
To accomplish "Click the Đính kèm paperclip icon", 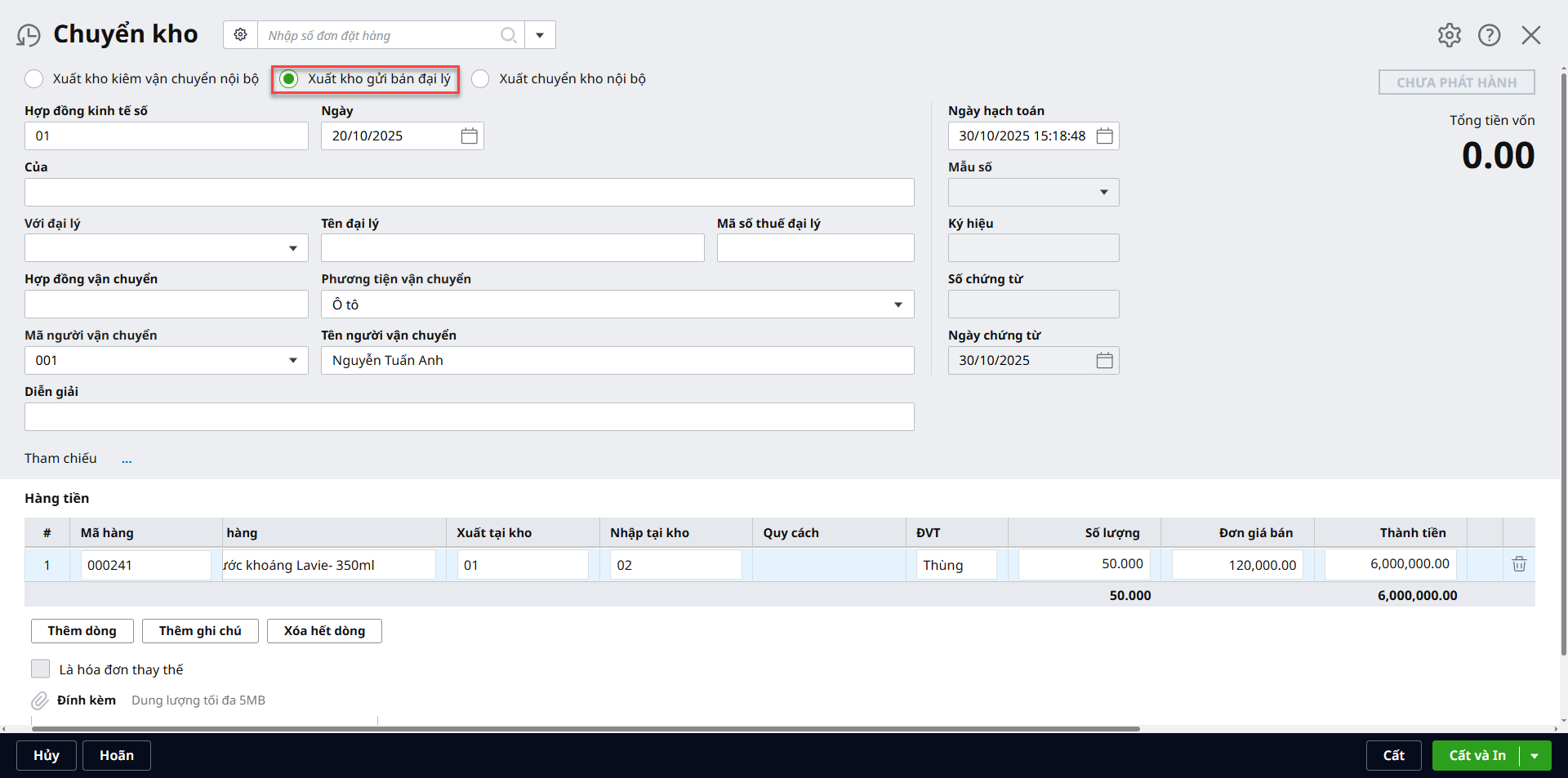I will (x=39, y=700).
